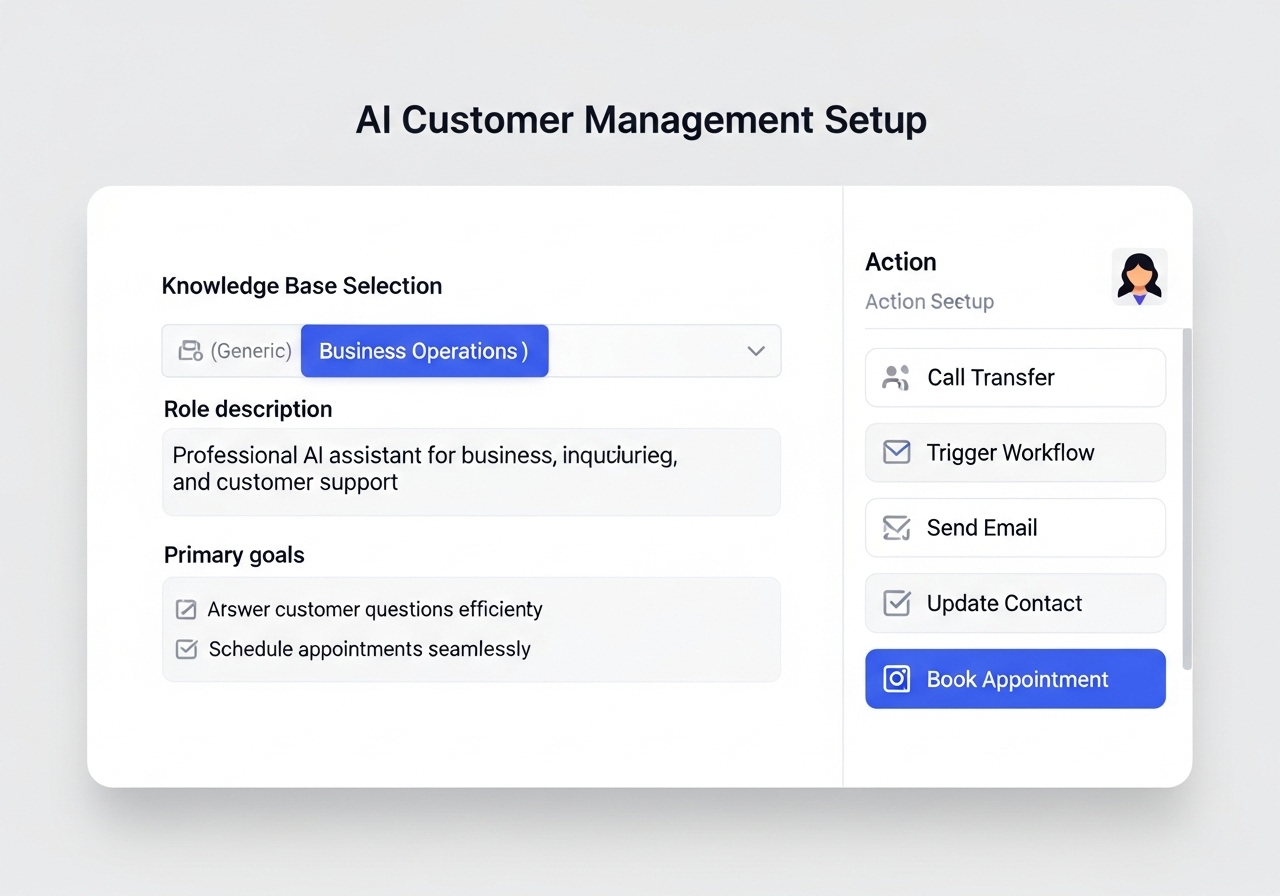
Task: Click into the Role description text field
Action: [x=471, y=471]
